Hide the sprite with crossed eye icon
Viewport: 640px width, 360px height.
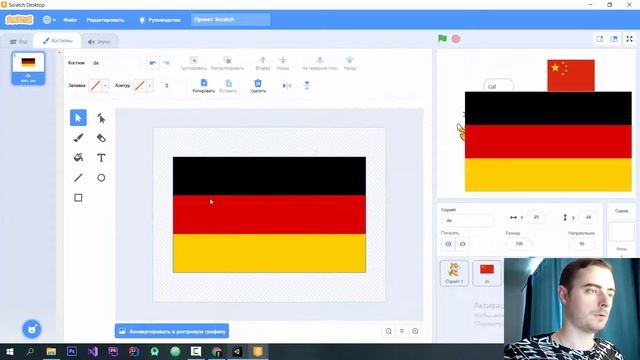point(462,244)
